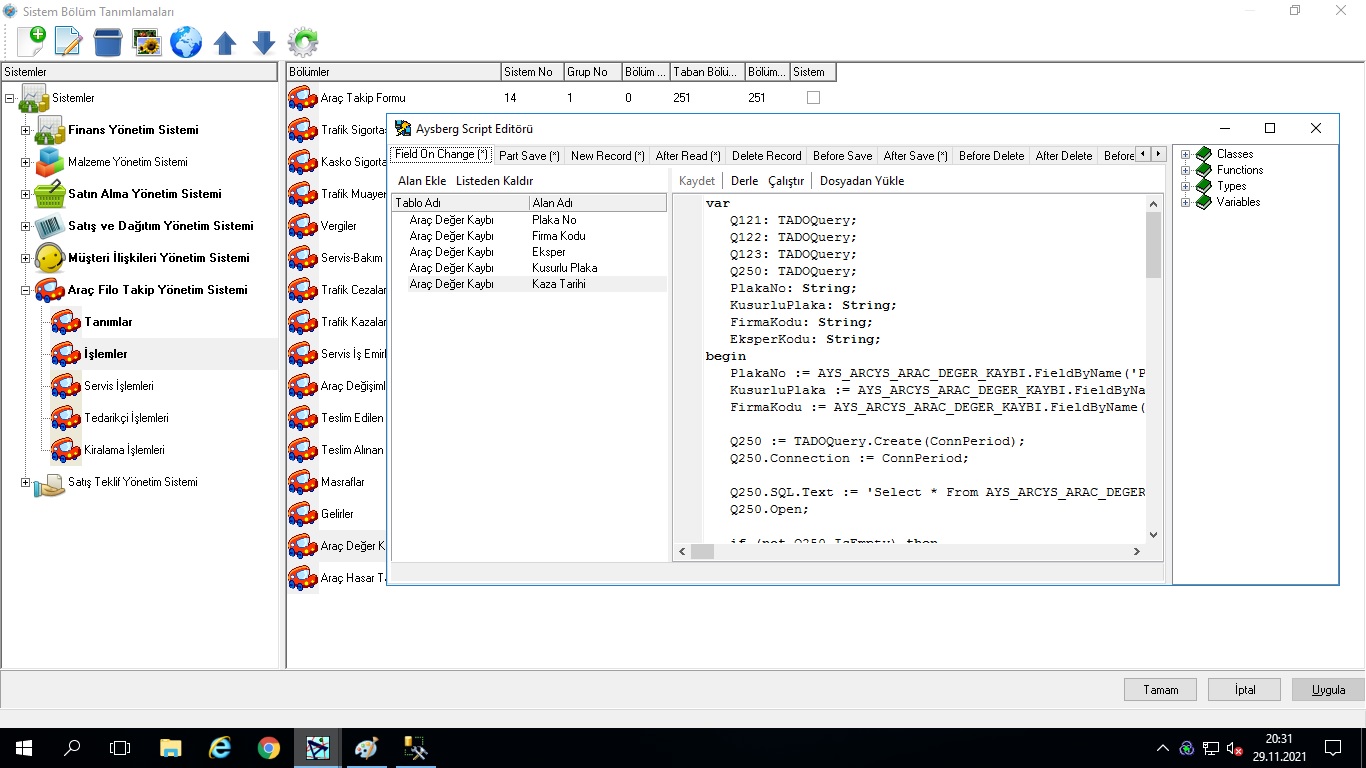Switch to the Before Save tab
Viewport: 1366px width, 768px height.
[842, 156]
